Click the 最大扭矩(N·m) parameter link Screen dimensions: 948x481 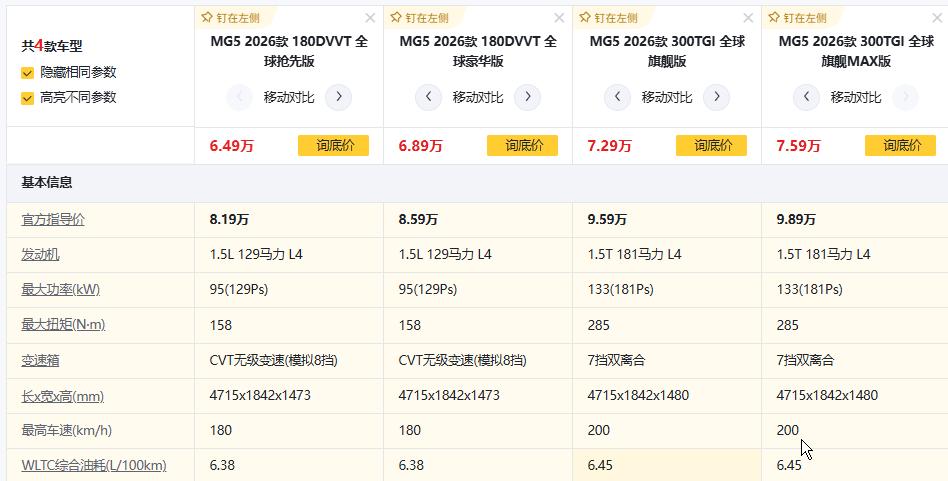pos(63,325)
